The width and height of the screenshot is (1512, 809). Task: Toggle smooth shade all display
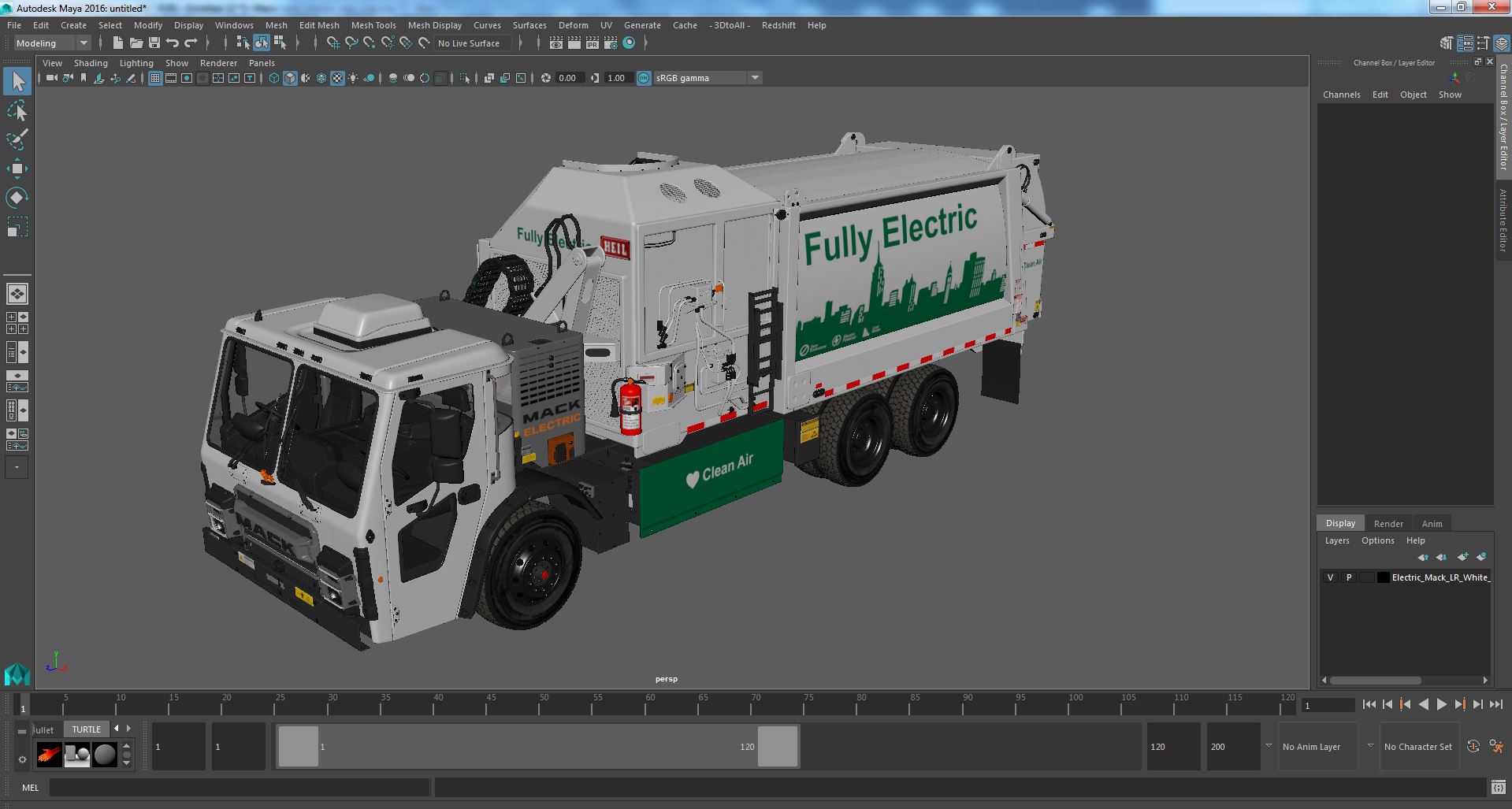point(290,78)
